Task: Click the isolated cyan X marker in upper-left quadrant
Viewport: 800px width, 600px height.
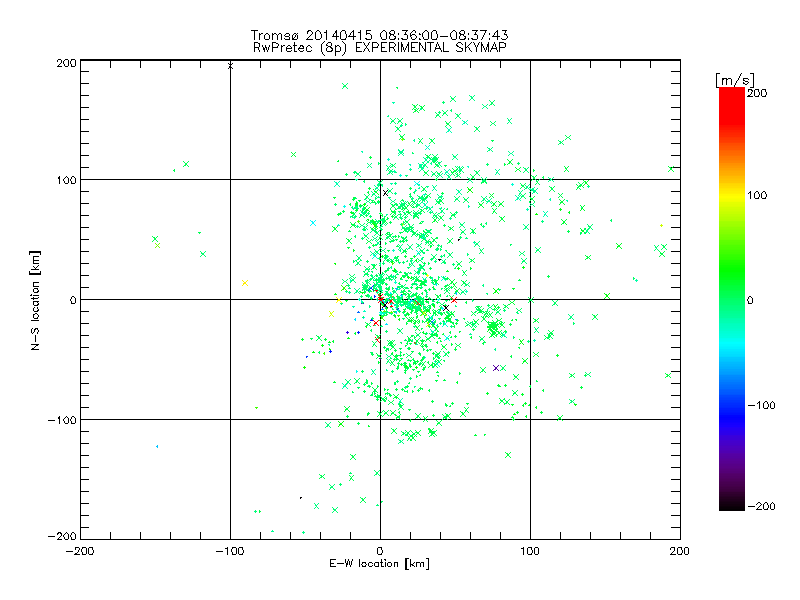Action: 313,223
